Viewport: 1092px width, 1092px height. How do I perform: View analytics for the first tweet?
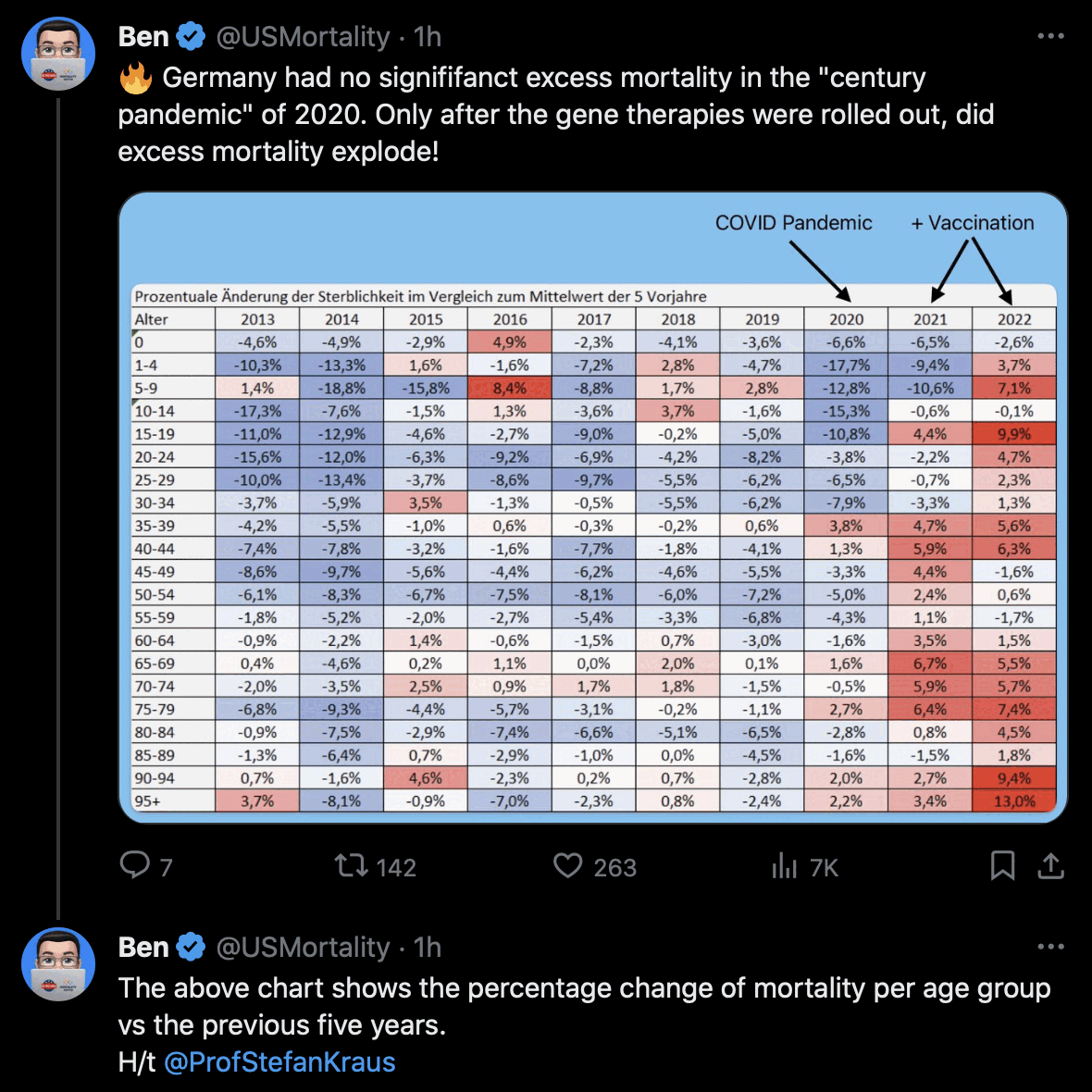(x=784, y=865)
